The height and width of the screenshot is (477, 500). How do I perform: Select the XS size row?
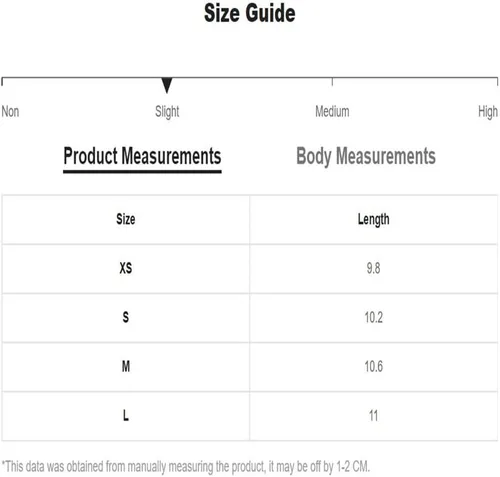click(x=250, y=269)
